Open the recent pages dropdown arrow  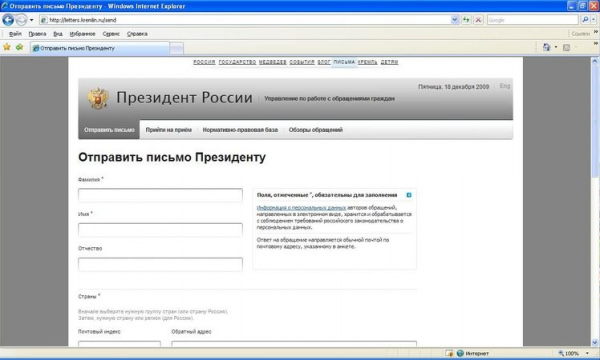tap(32, 20)
